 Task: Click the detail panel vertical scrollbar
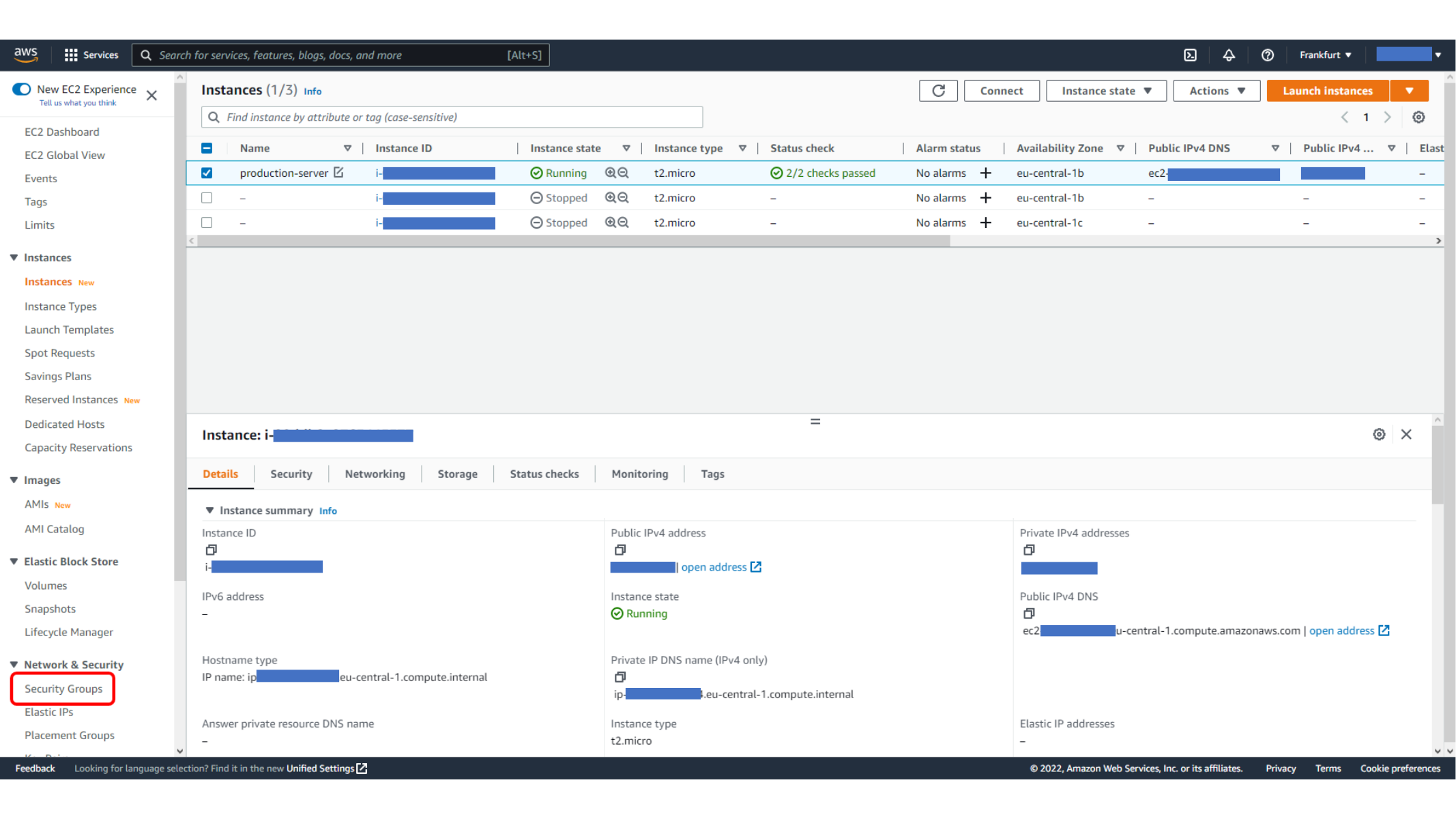[x=1438, y=464]
